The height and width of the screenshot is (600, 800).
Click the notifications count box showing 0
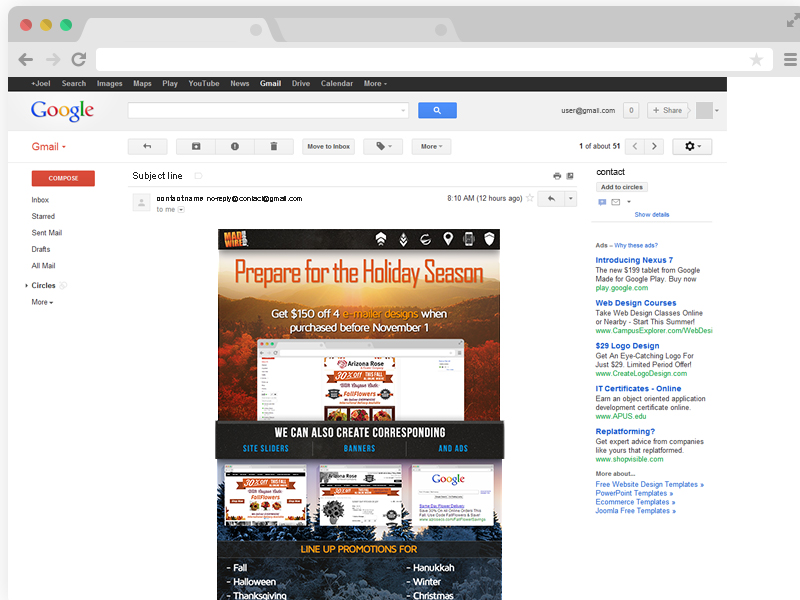click(x=631, y=110)
